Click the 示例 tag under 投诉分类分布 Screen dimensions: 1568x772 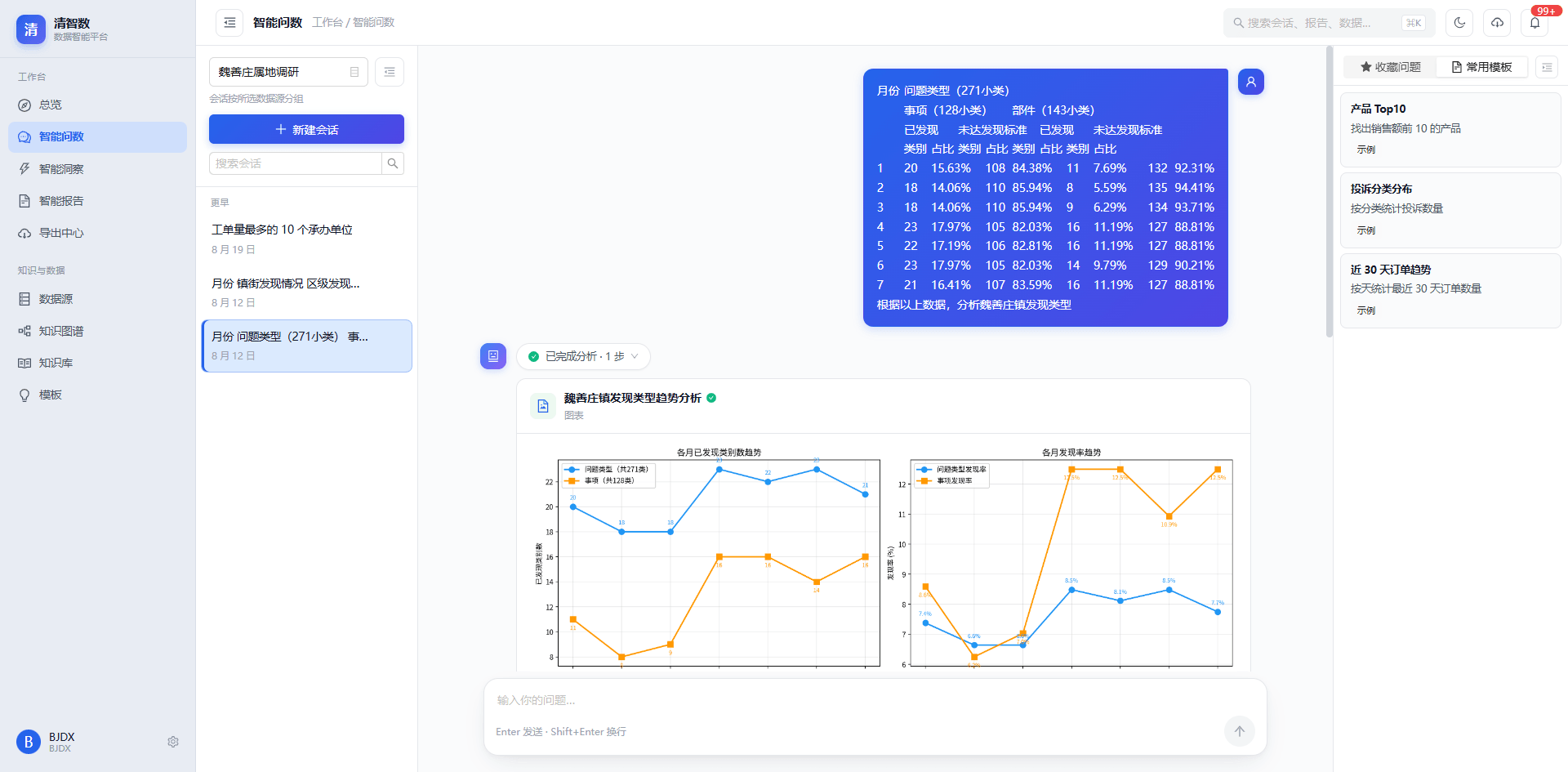(x=1365, y=230)
